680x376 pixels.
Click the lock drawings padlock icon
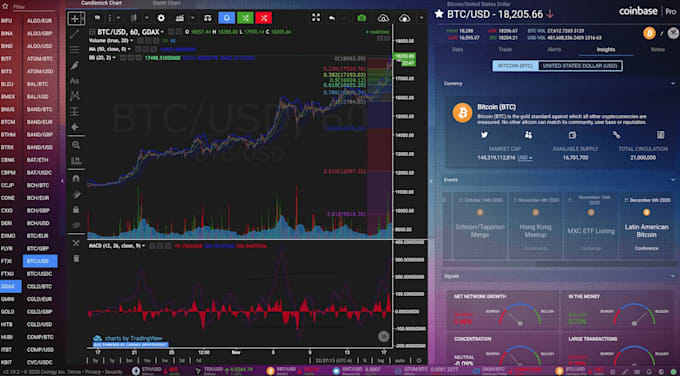[x=75, y=210]
